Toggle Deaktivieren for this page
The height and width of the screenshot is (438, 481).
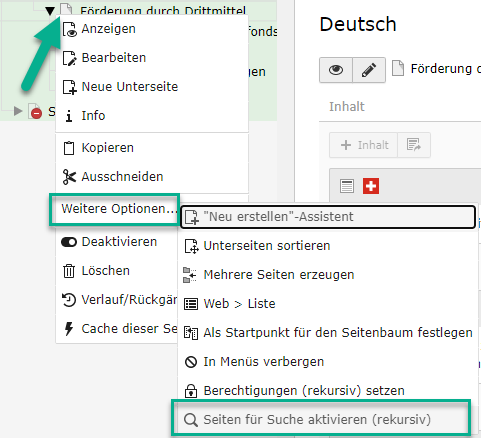pos(117,242)
